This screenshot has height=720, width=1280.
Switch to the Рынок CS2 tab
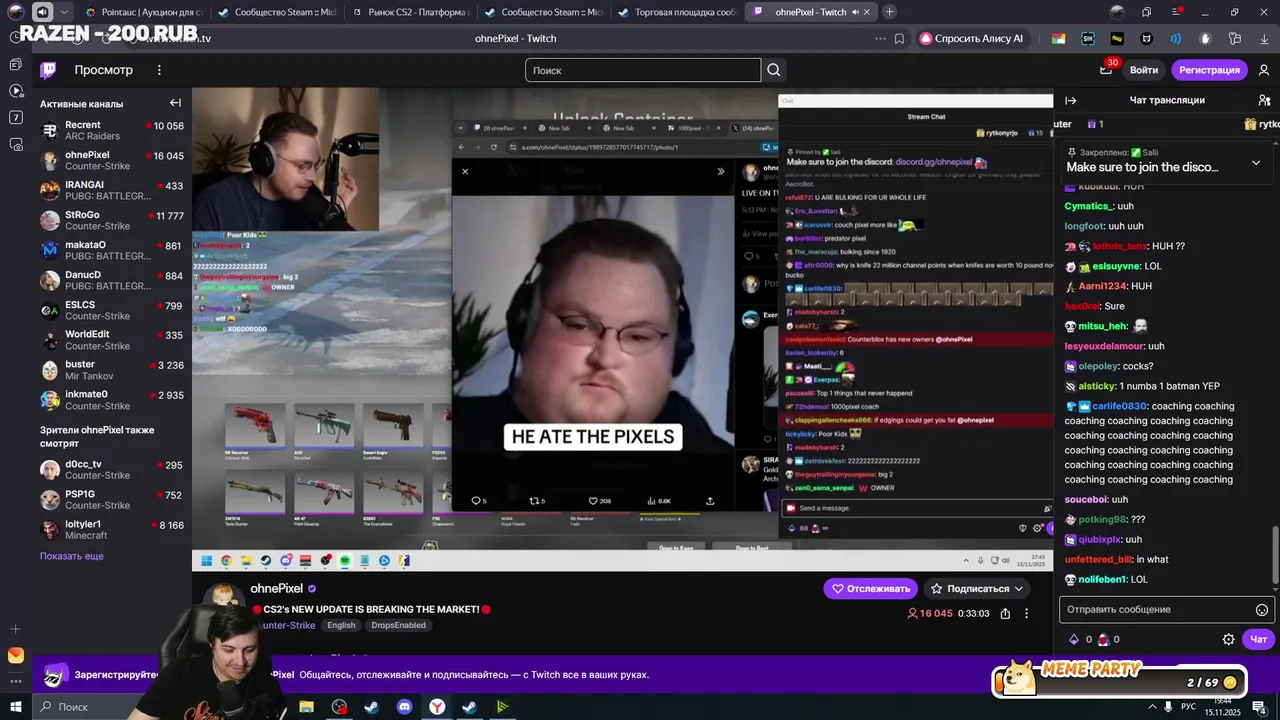click(410, 12)
